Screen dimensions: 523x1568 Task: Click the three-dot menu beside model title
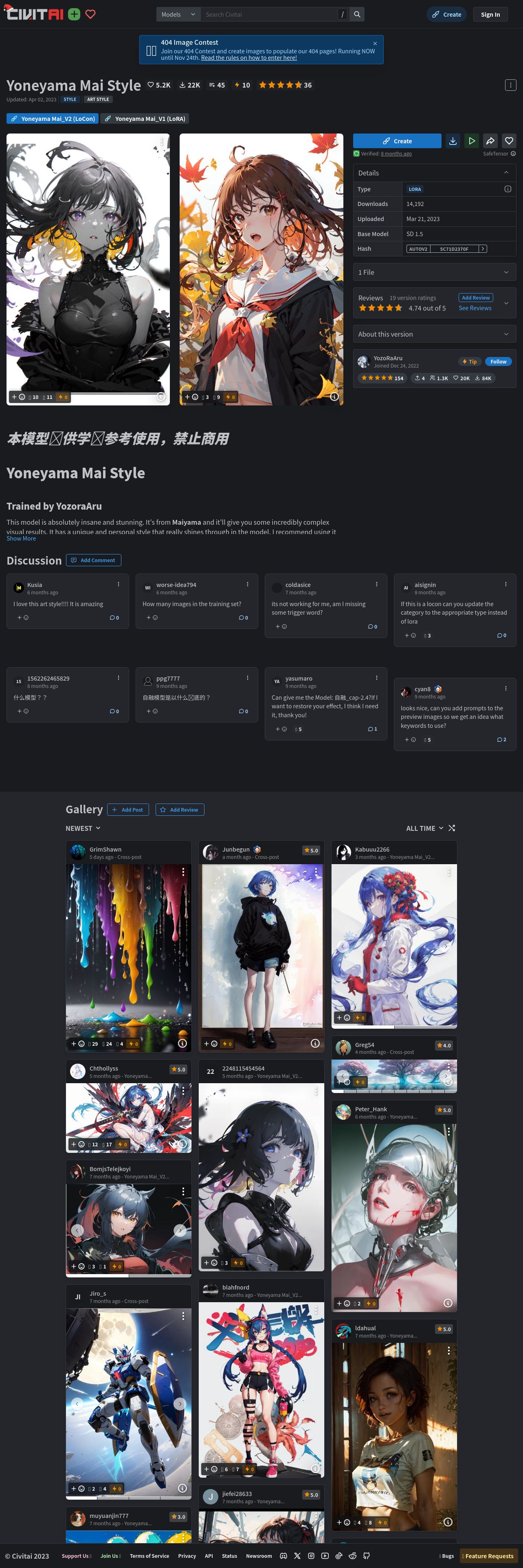[x=510, y=85]
